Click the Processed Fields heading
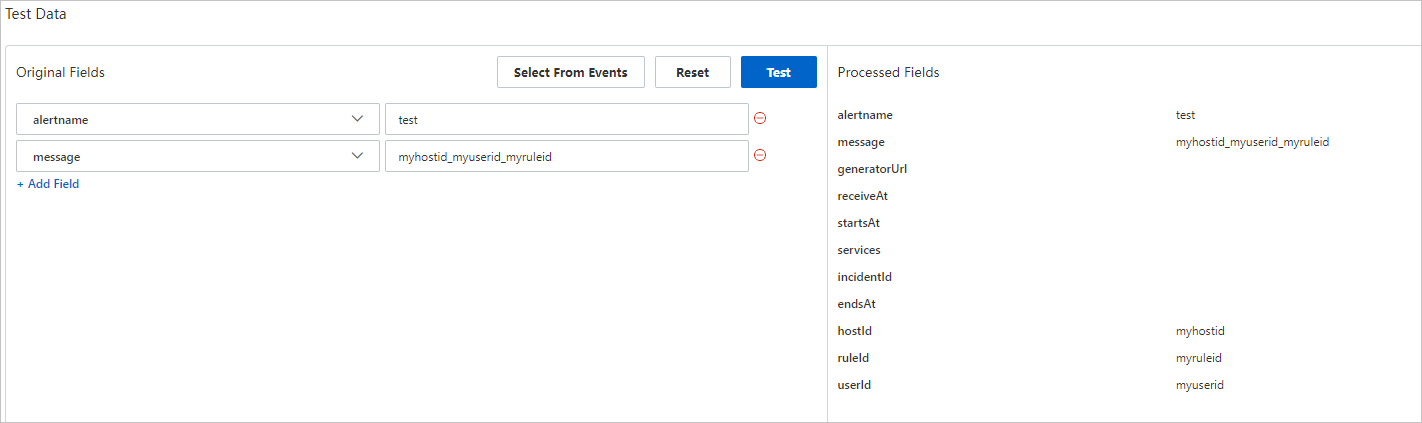Image resolution: width=1422 pixels, height=423 pixels. 888,72
